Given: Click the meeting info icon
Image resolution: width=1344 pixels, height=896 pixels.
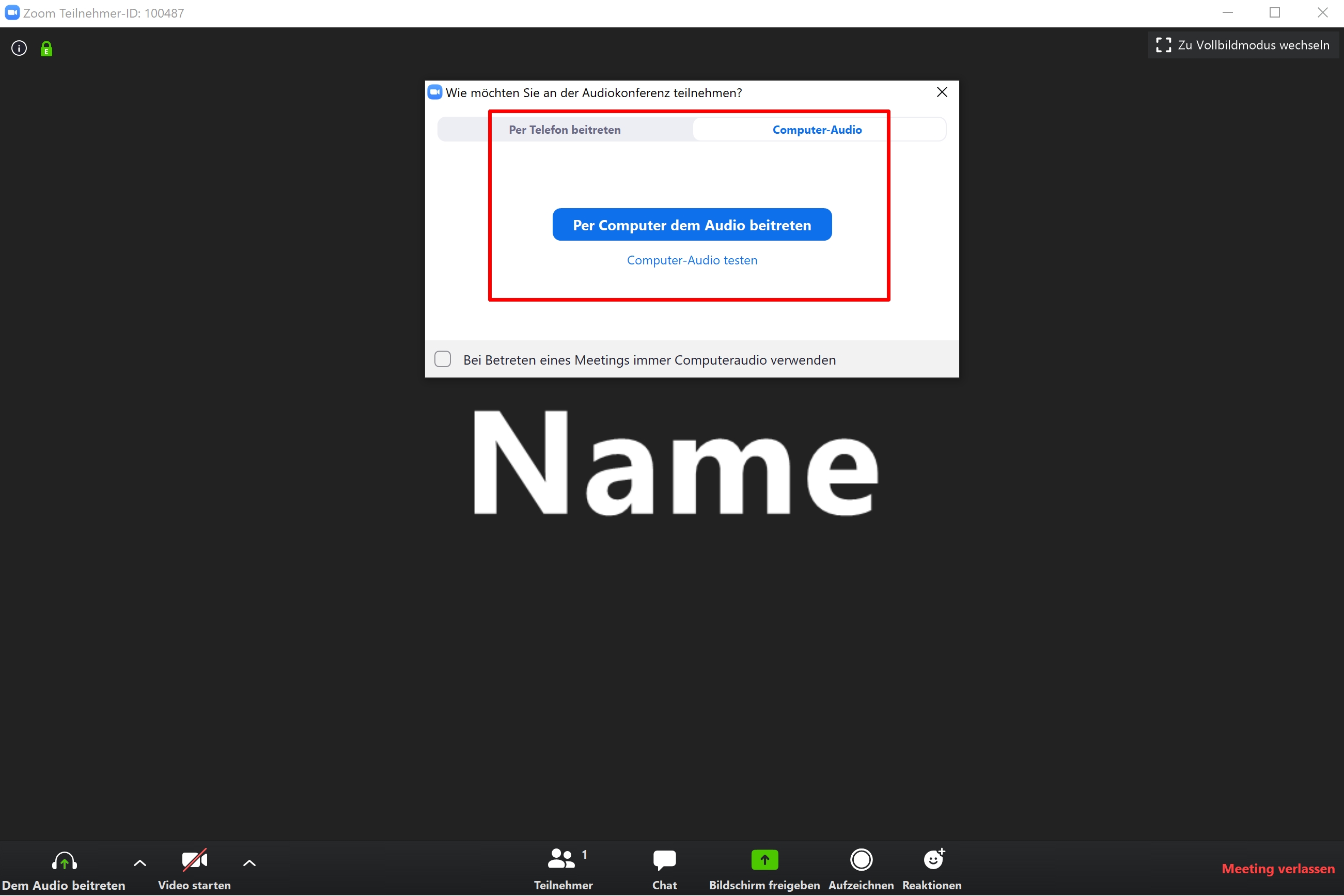Looking at the screenshot, I should click(19, 49).
